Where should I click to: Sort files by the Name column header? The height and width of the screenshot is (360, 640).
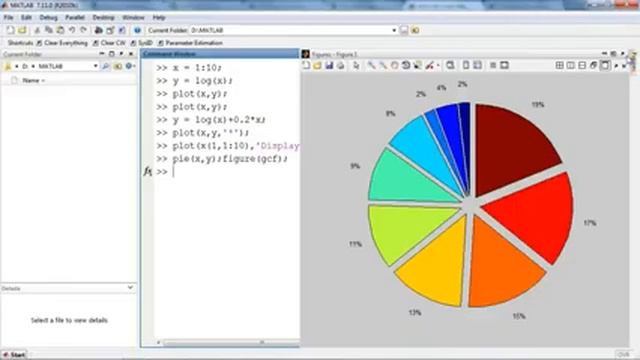tap(33, 80)
